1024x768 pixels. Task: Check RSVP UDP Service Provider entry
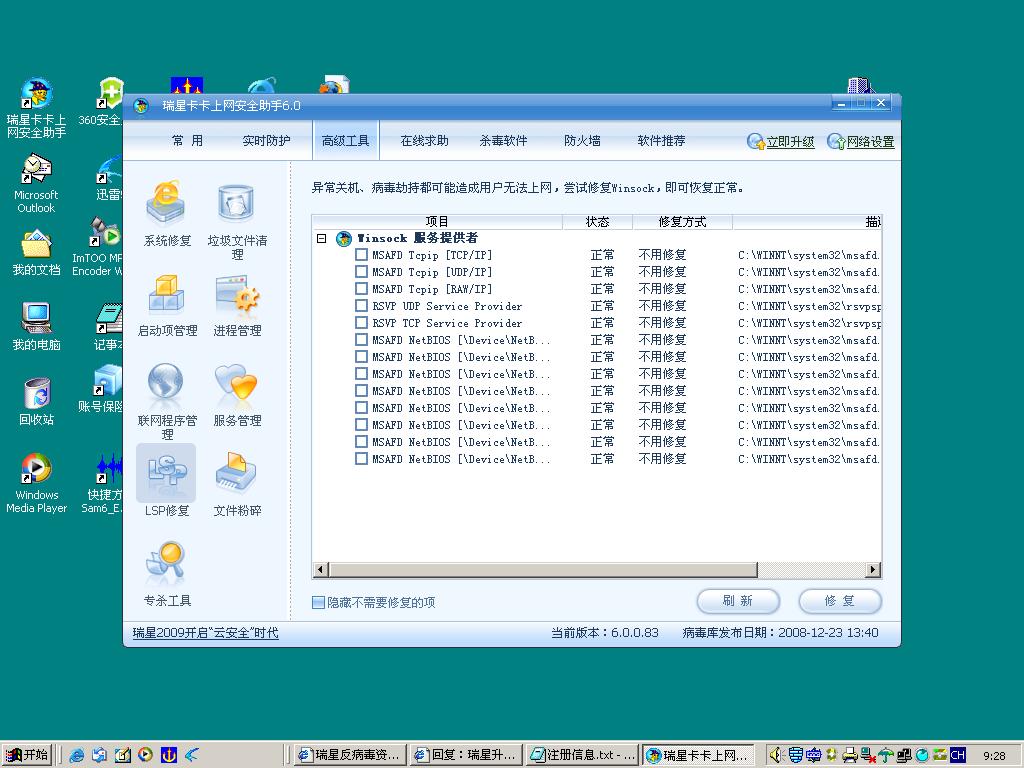point(361,306)
